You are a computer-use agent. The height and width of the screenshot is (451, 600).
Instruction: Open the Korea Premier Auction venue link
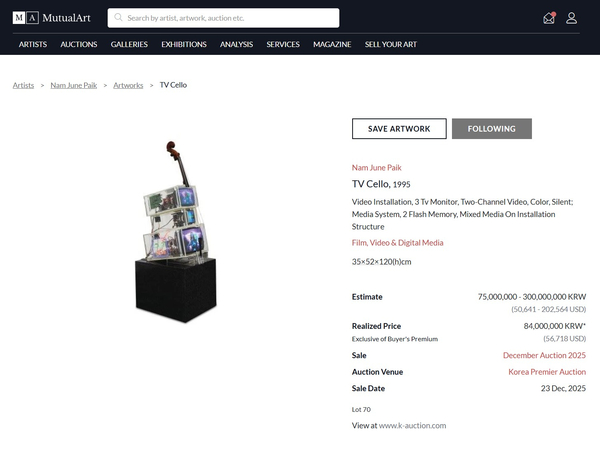pyautogui.click(x=547, y=372)
